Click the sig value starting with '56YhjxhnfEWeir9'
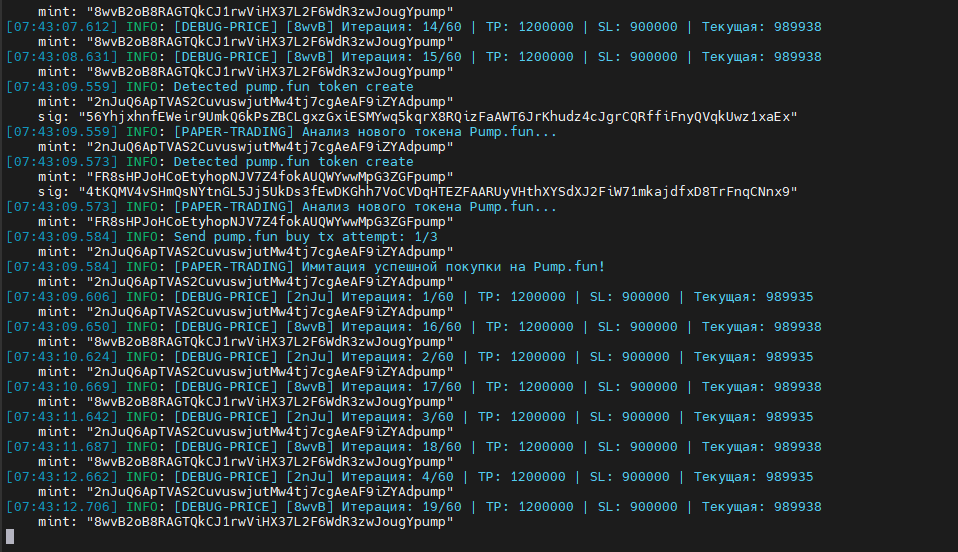 [437, 117]
